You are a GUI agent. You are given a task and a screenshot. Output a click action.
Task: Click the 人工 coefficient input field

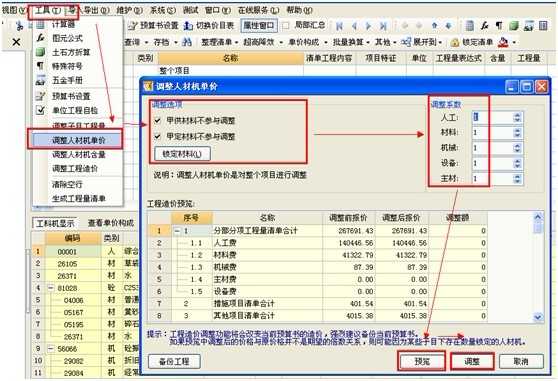click(x=493, y=117)
